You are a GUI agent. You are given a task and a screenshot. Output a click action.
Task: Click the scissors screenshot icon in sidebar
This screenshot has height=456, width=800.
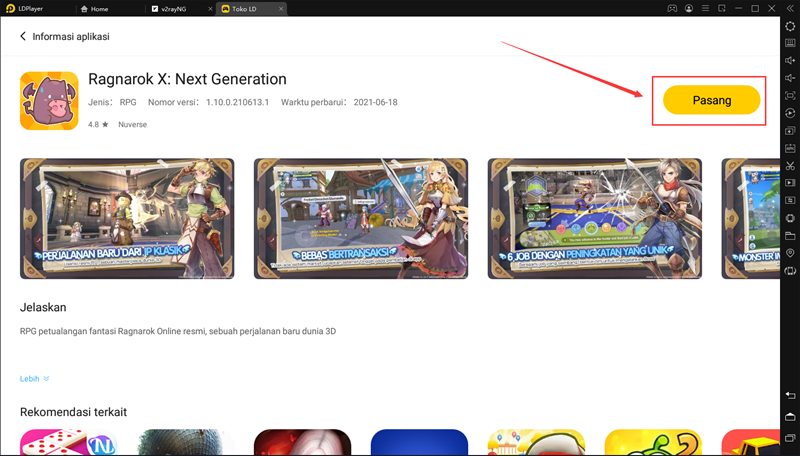coord(790,165)
